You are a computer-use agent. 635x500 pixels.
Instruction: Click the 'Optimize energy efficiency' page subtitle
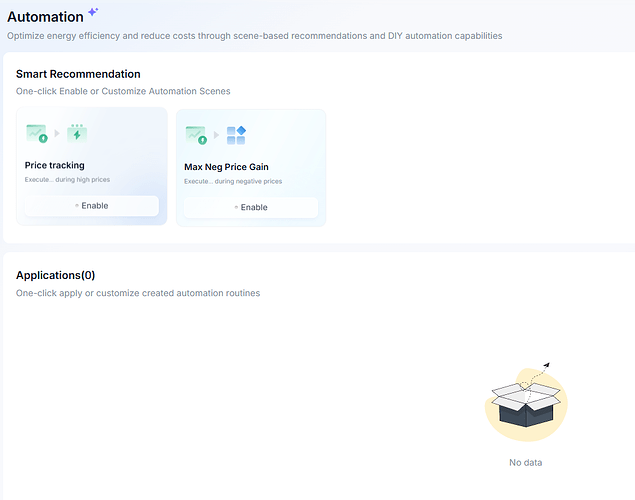pyautogui.click(x=255, y=36)
